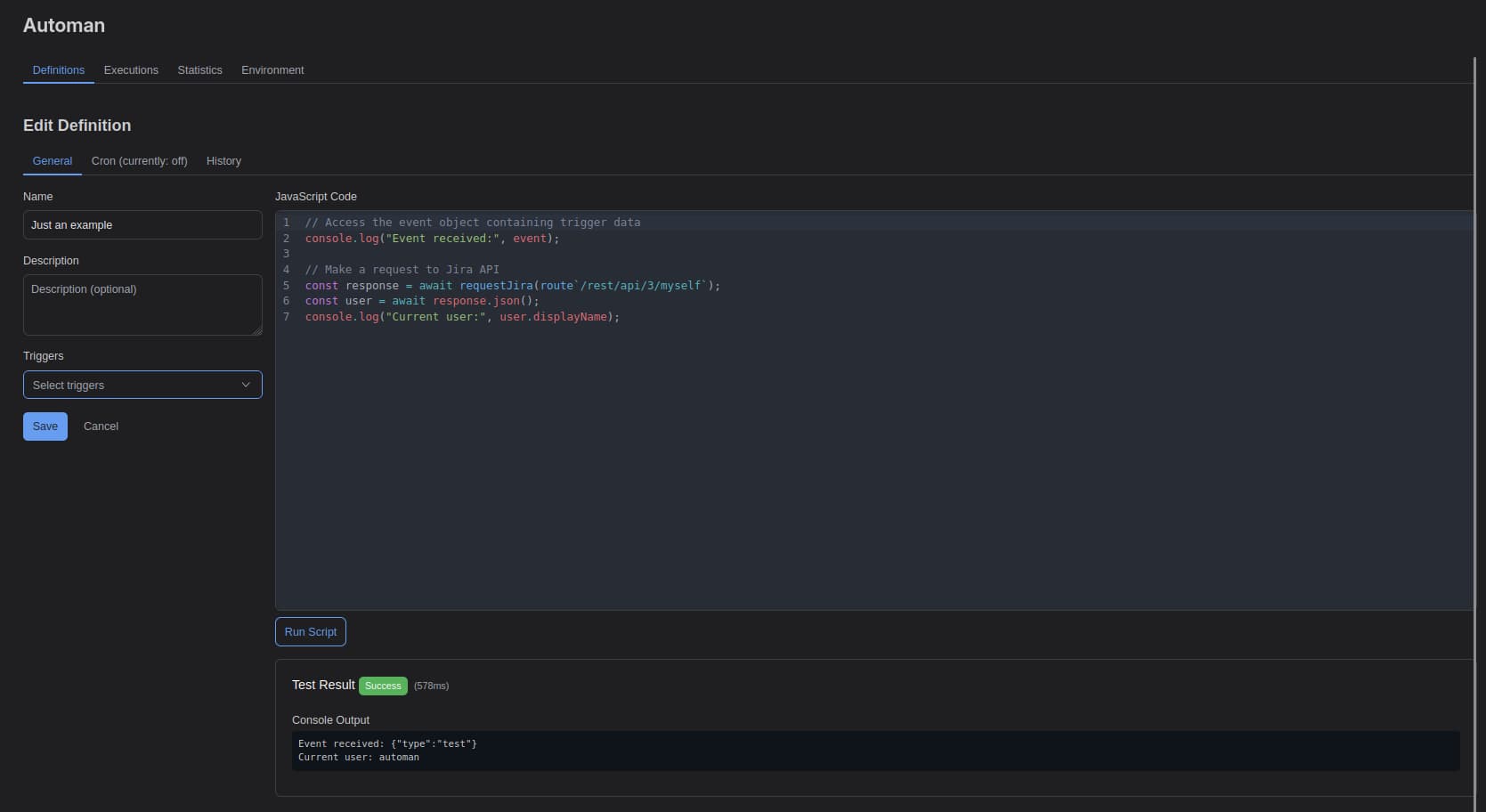
Task: Switch to the Executions tab
Action: pyautogui.click(x=131, y=70)
